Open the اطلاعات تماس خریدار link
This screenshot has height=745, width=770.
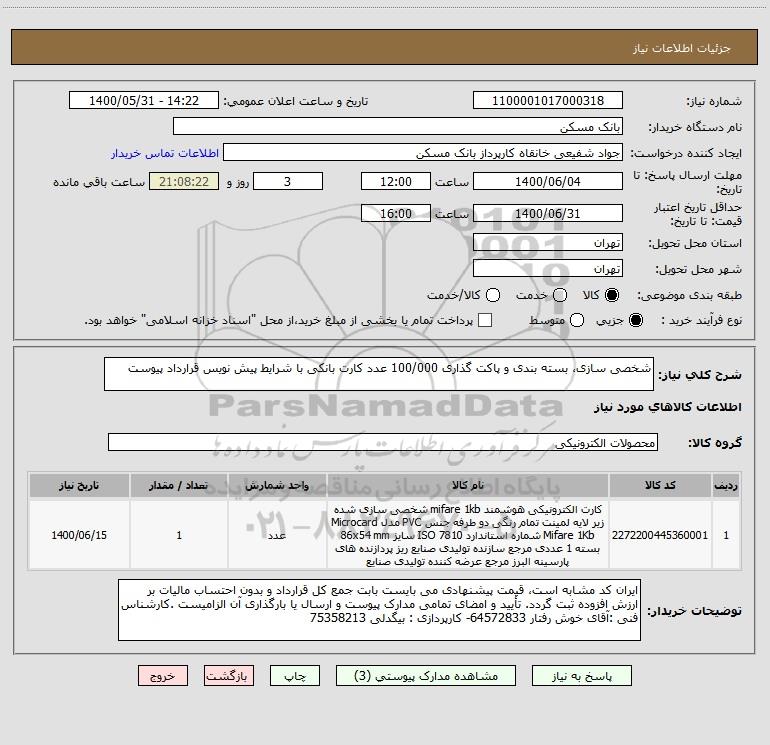click(165, 153)
